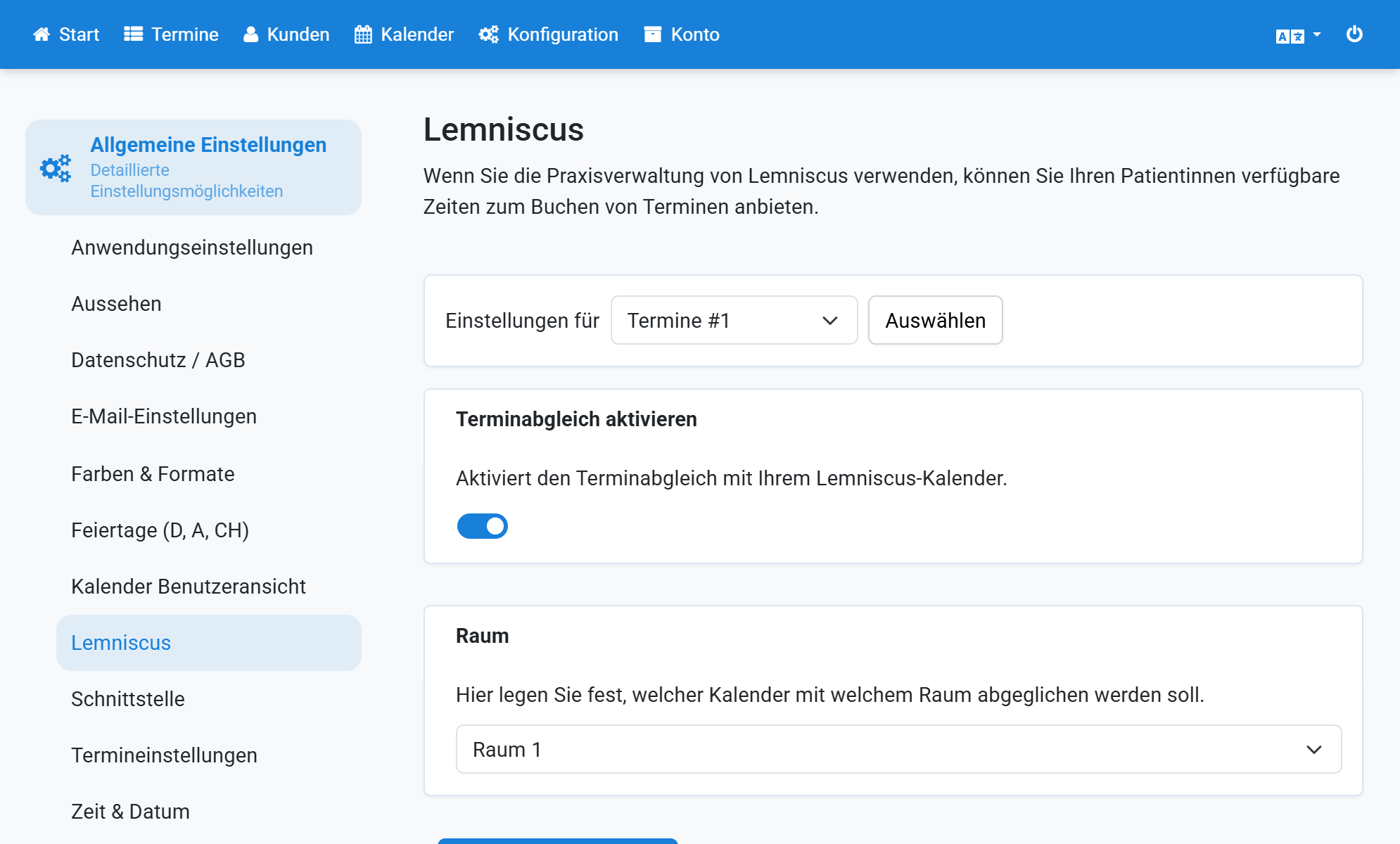The width and height of the screenshot is (1400, 844).
Task: Click the archive box icon beside Konto
Action: pos(653,34)
